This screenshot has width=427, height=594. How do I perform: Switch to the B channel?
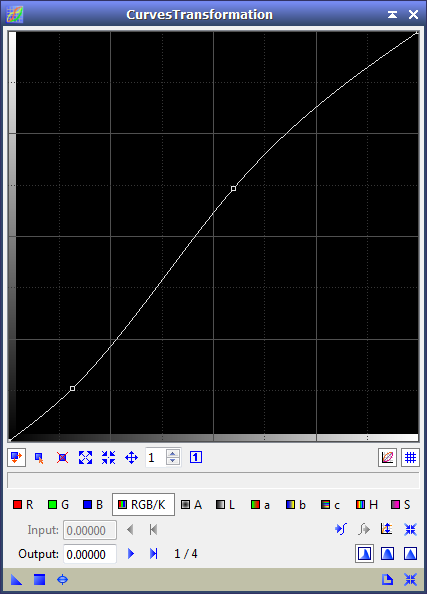93,505
